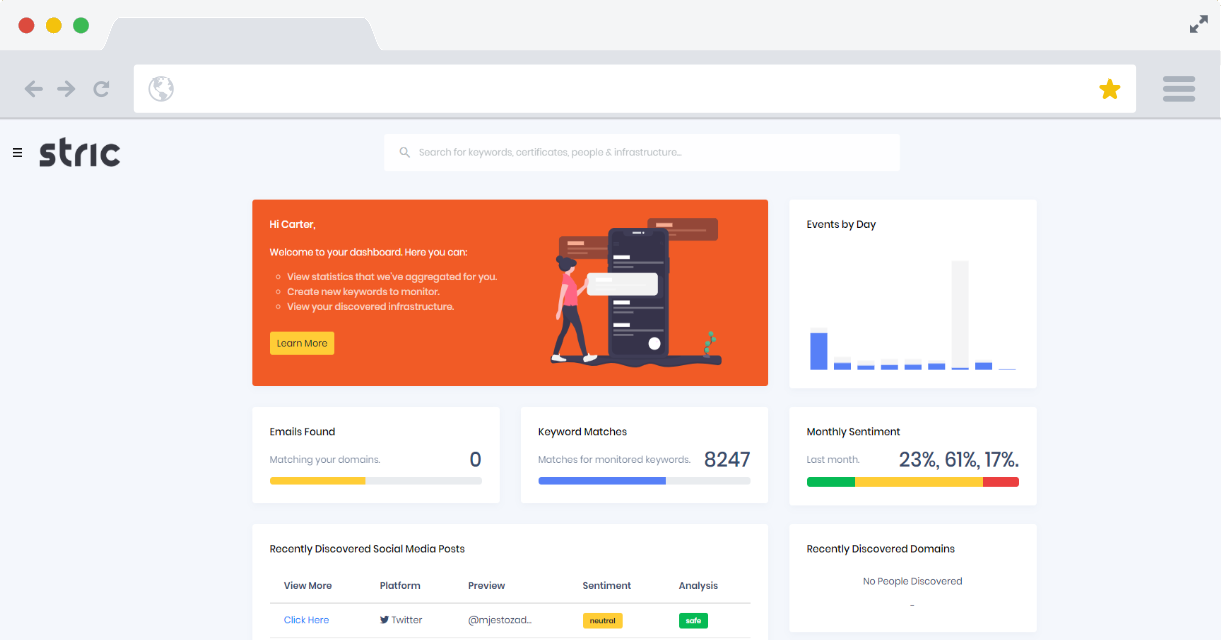The image size is (1221, 640).
Task: Open the browser menu with three bars
Action: (1179, 89)
